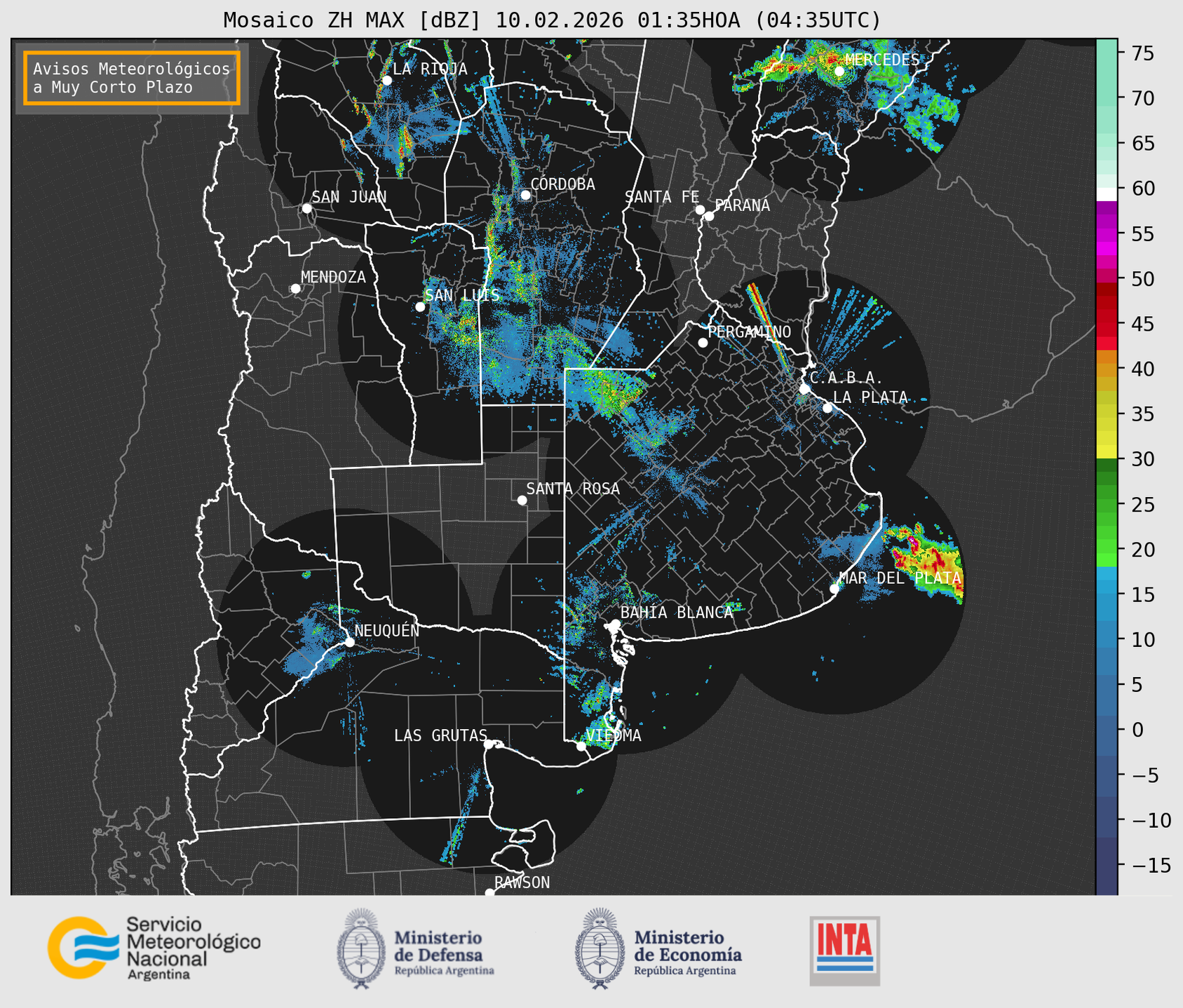Click the BAHÍA BLANCA label text
1183x1008 pixels.
pyautogui.click(x=677, y=613)
